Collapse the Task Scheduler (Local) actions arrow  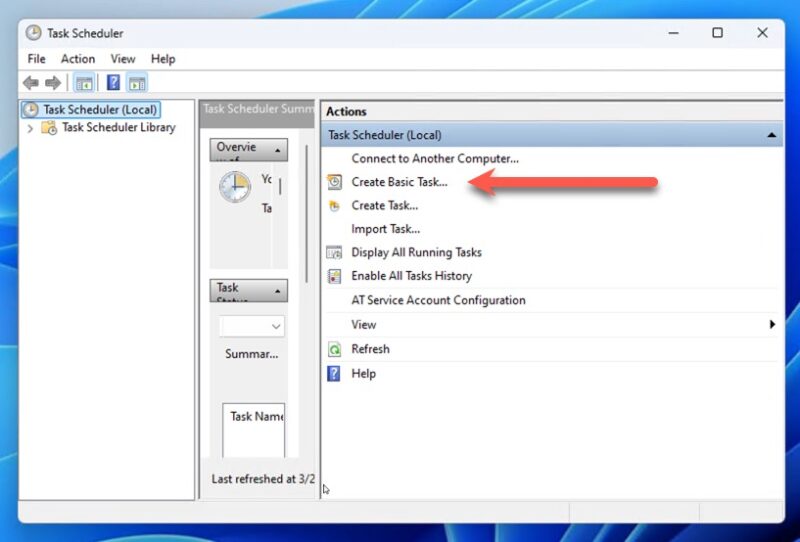point(771,135)
